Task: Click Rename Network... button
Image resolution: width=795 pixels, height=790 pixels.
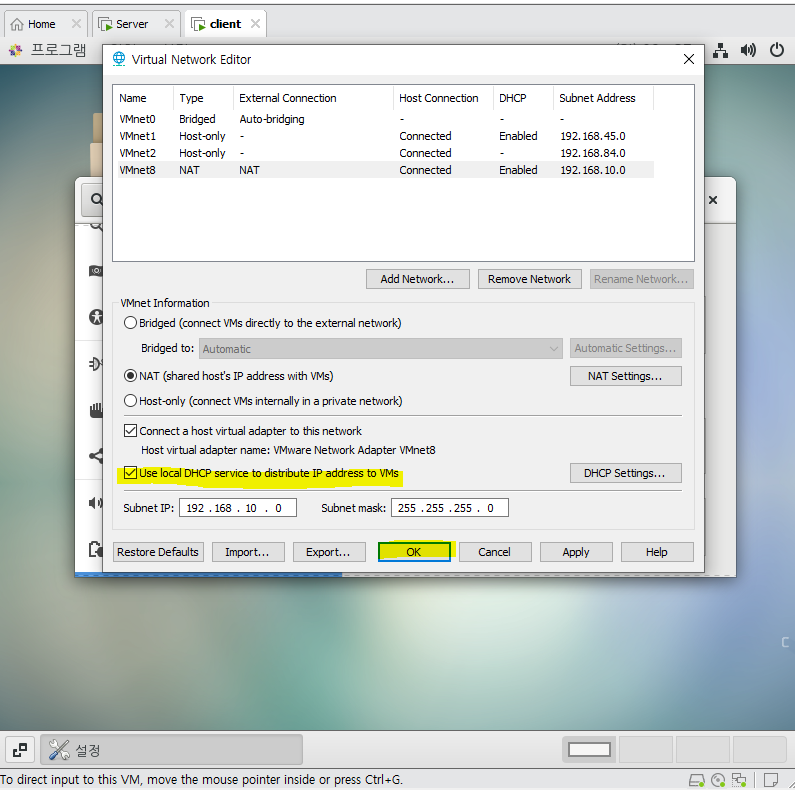Action: click(641, 279)
